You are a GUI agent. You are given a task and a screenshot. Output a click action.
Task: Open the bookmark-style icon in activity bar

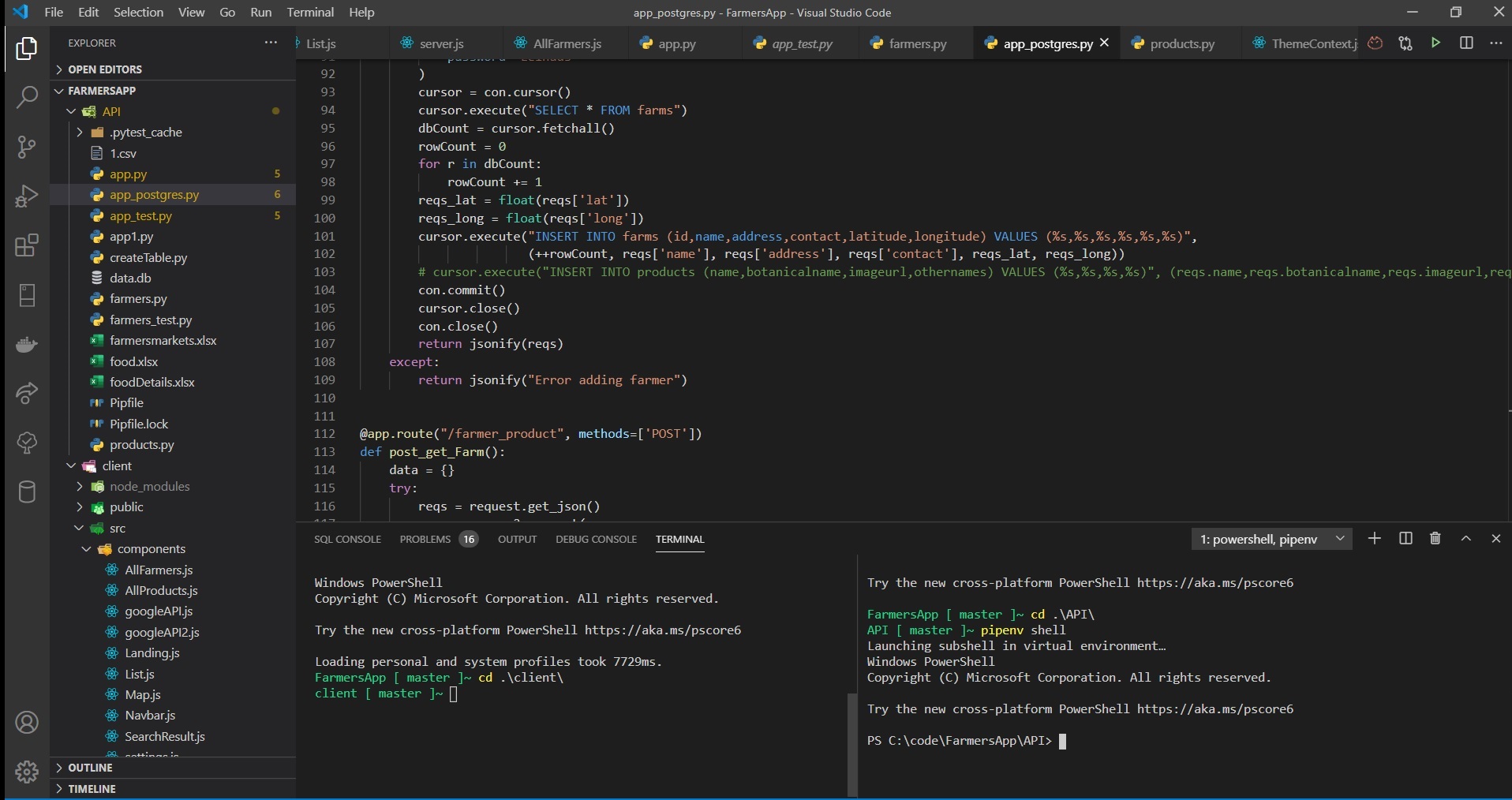[x=27, y=295]
